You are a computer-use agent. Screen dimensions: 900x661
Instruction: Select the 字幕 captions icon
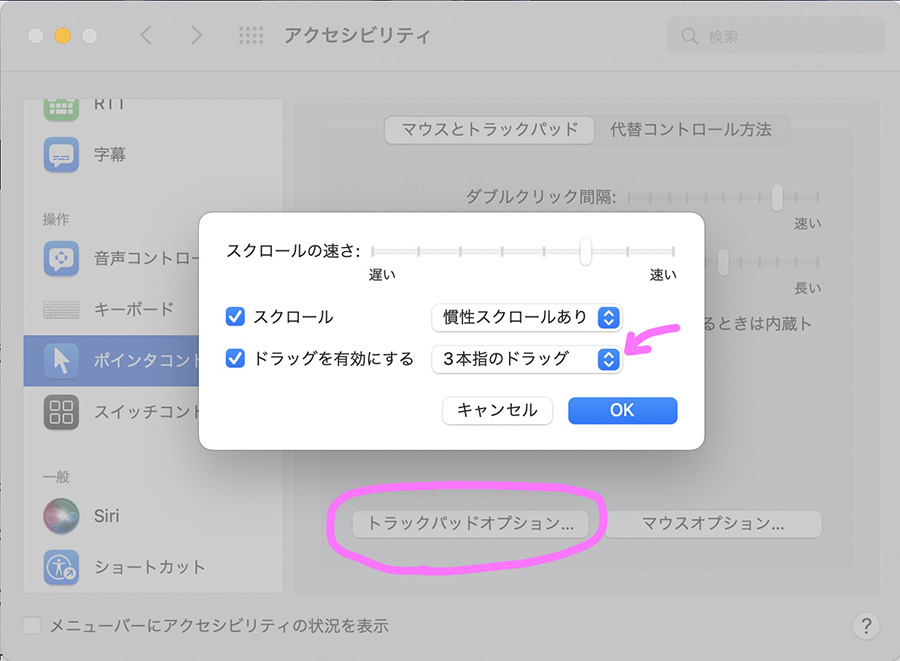point(61,154)
